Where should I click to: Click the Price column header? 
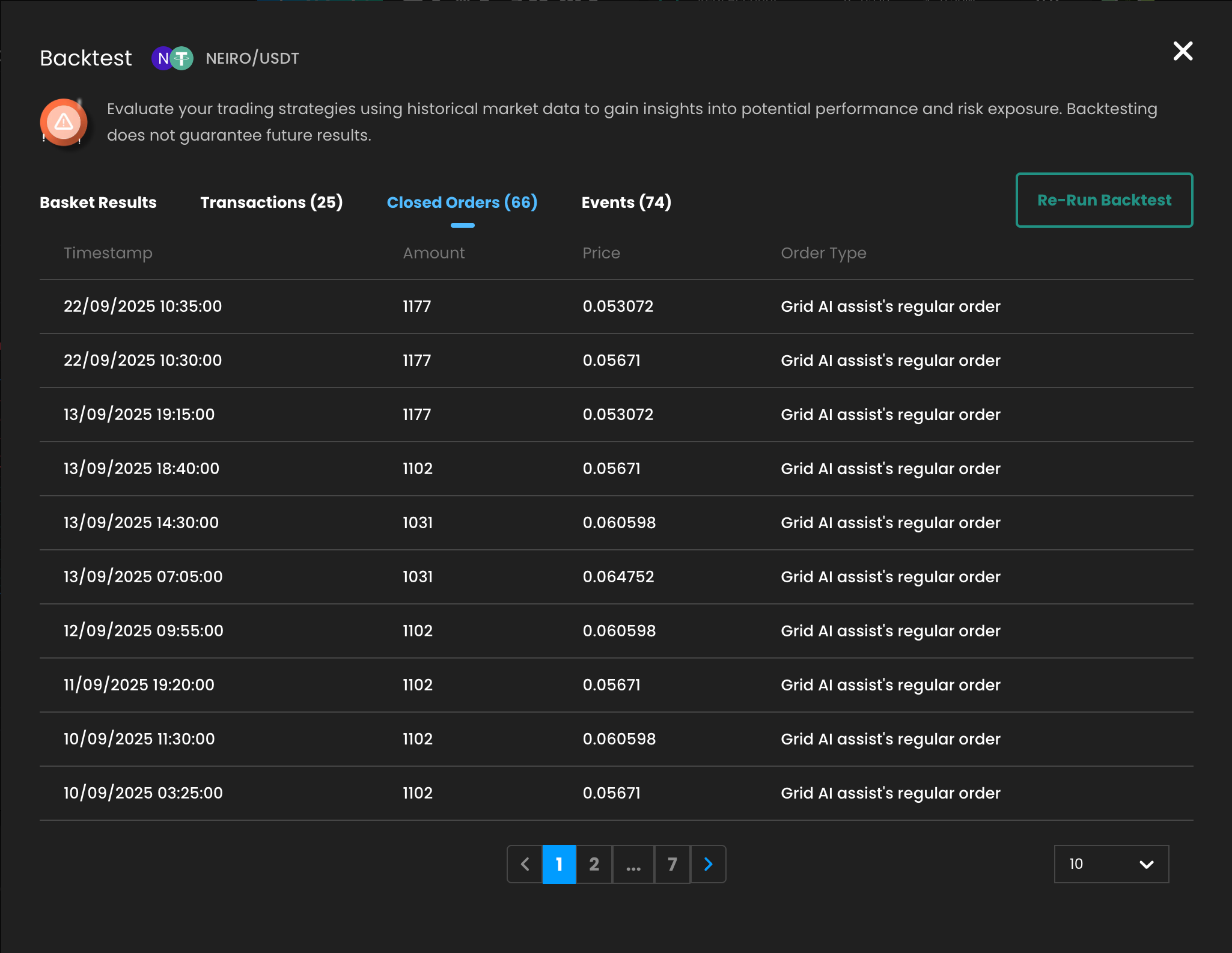tap(601, 253)
